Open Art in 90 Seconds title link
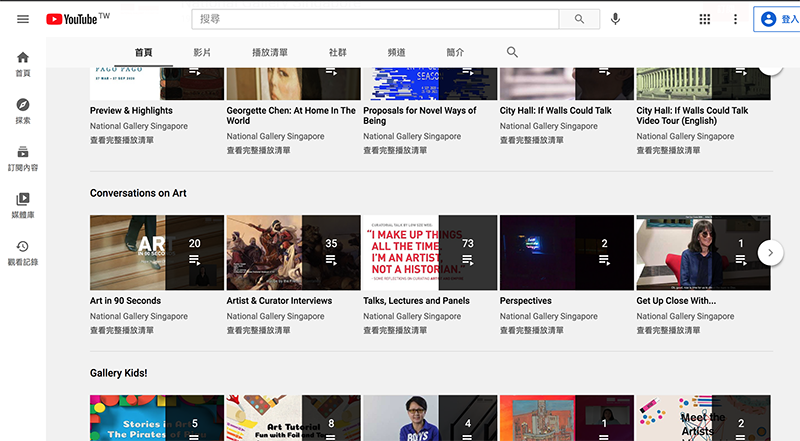Viewport: 800px width, 441px height. 125,300
